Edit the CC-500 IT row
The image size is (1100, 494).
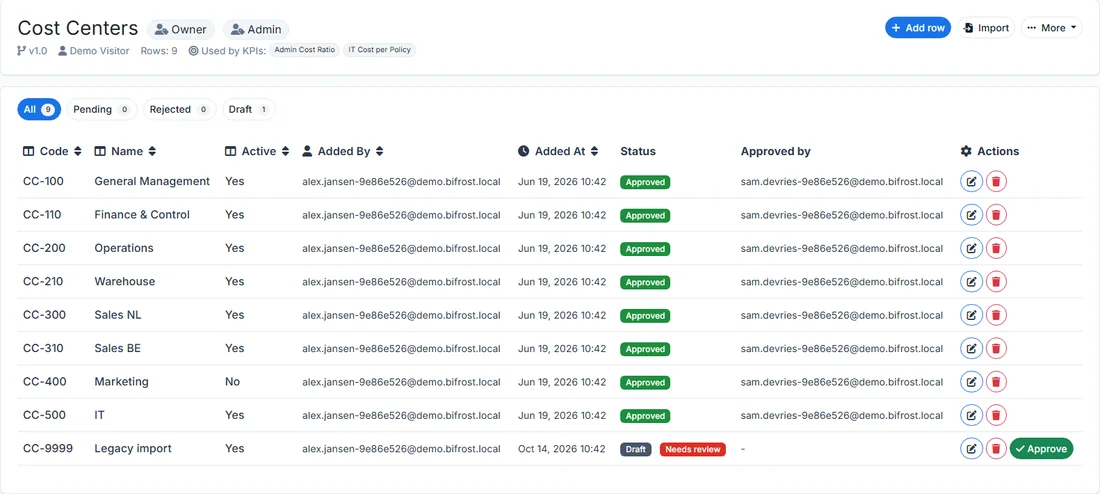point(971,415)
